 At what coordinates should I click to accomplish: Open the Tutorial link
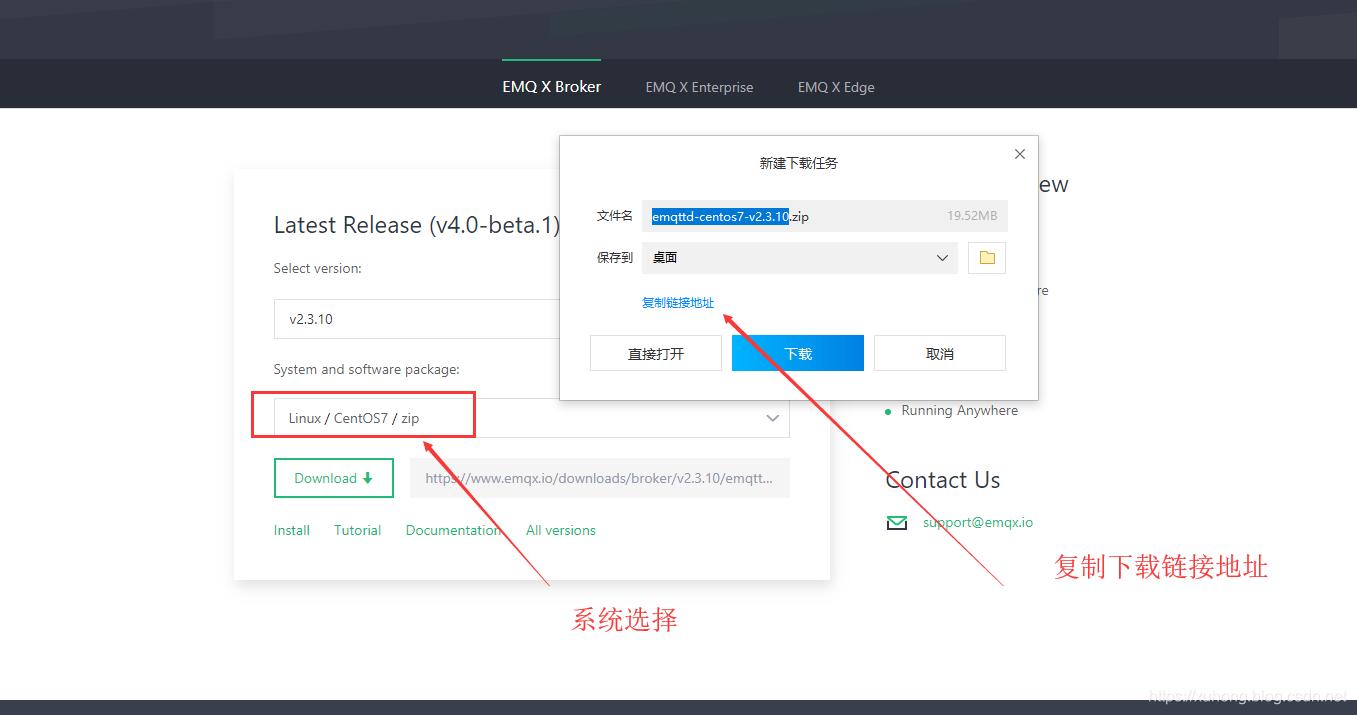tap(358, 530)
